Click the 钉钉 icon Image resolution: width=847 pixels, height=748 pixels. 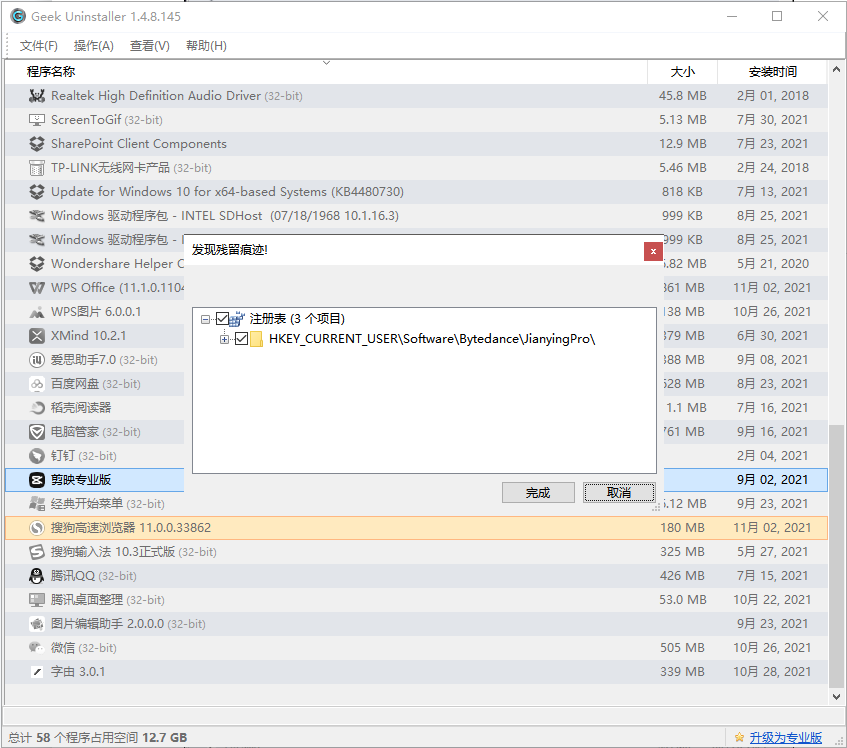[37, 456]
